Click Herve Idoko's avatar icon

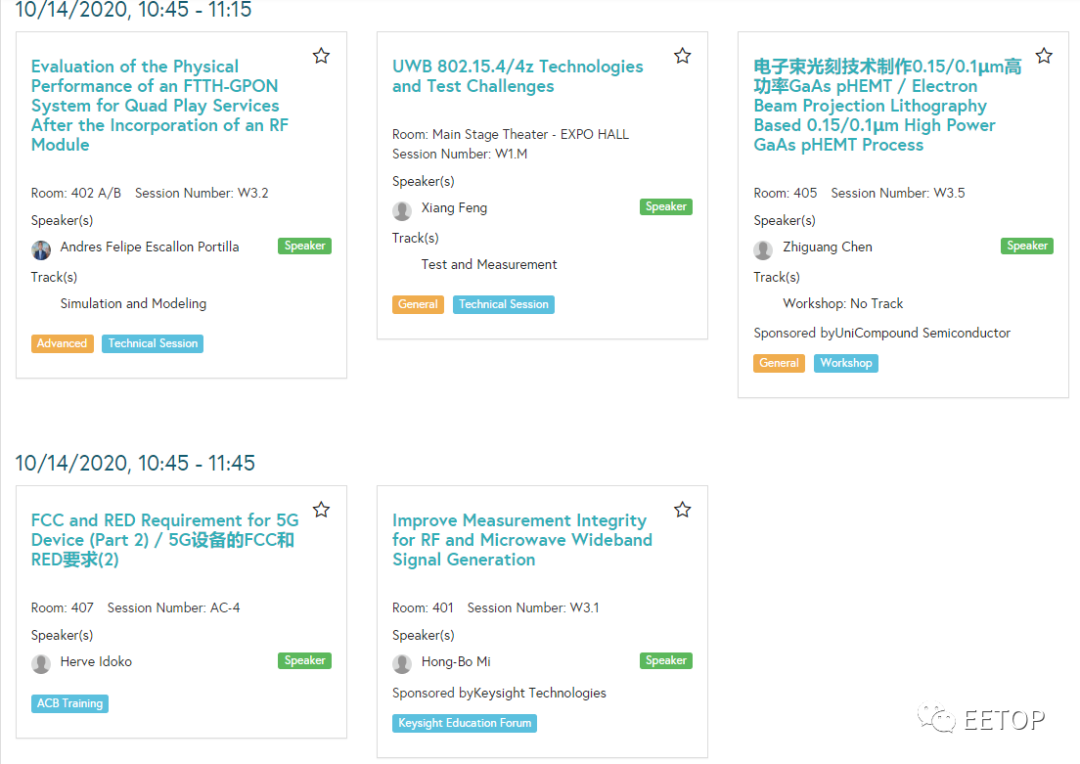pyautogui.click(x=41, y=663)
